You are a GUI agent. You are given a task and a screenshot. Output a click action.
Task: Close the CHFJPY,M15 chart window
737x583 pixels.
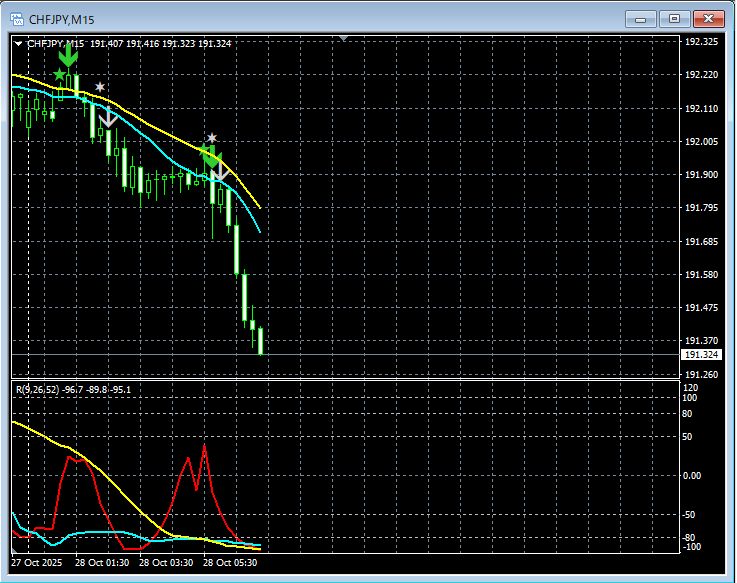click(709, 19)
